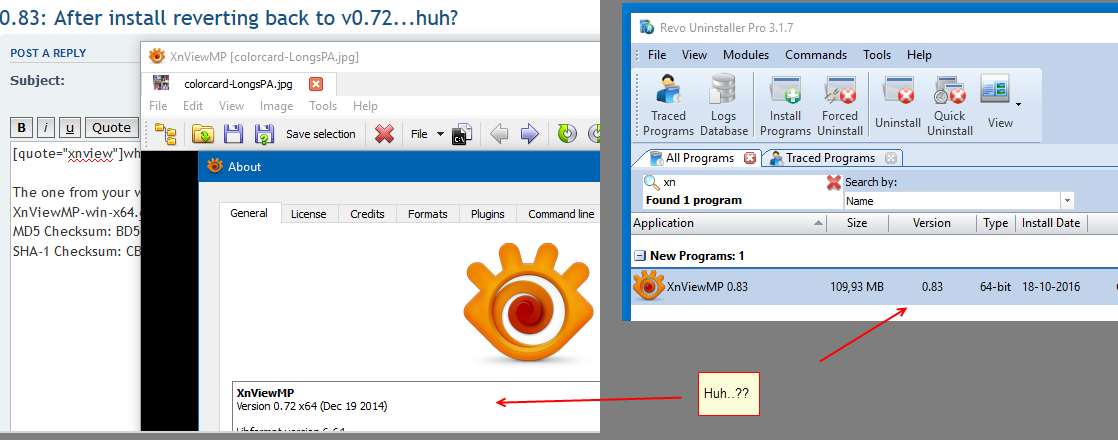
Task: Open Revo Uninstaller Tools menu
Action: [877, 55]
